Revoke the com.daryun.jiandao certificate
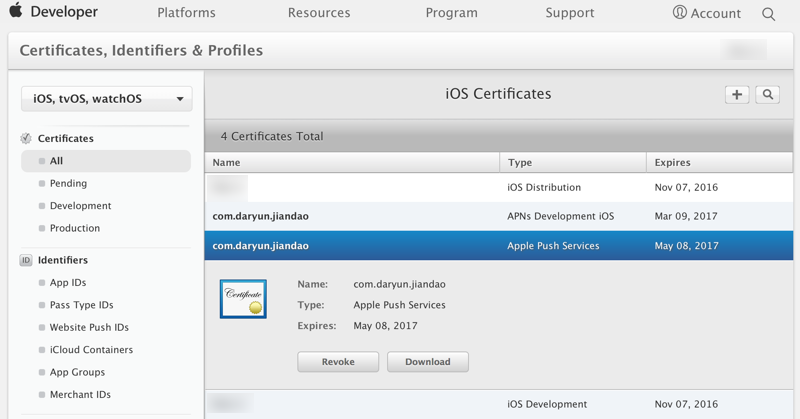Screen dimensions: 800x419 coord(338,362)
